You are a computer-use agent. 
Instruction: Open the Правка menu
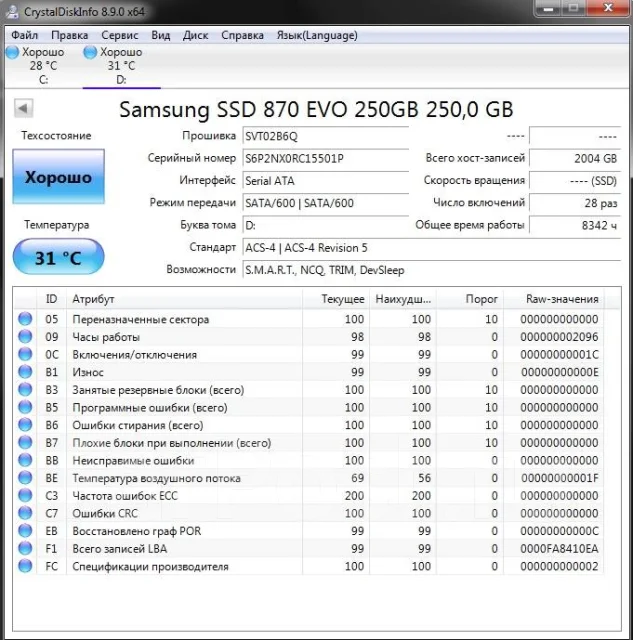click(69, 36)
